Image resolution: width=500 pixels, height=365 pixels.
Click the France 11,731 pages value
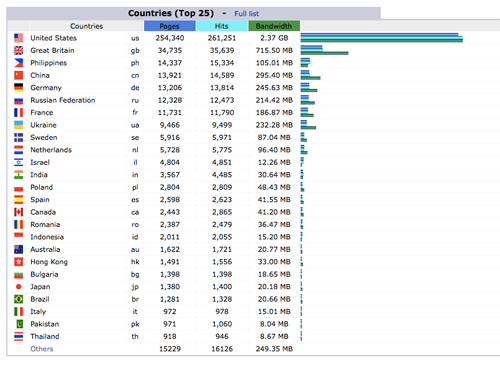click(x=170, y=113)
